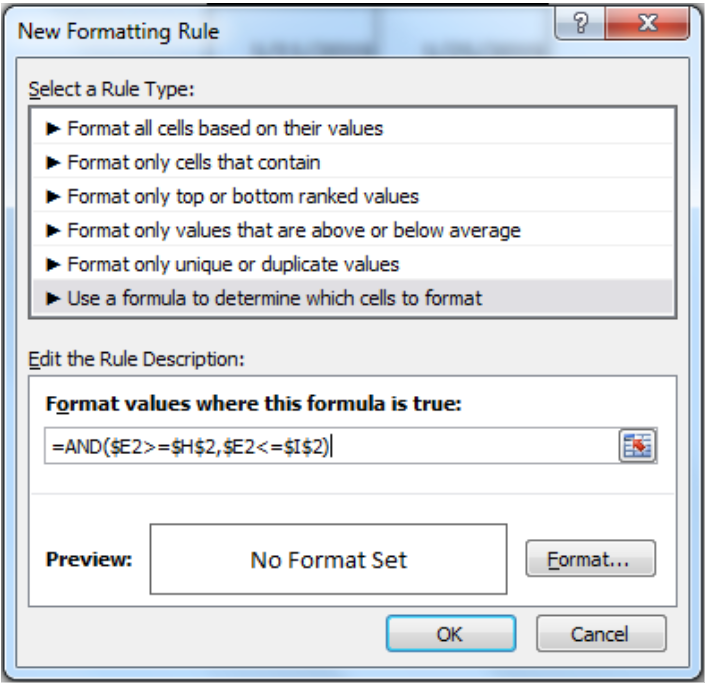Click the 'No Format Set' preview box

tap(329, 559)
